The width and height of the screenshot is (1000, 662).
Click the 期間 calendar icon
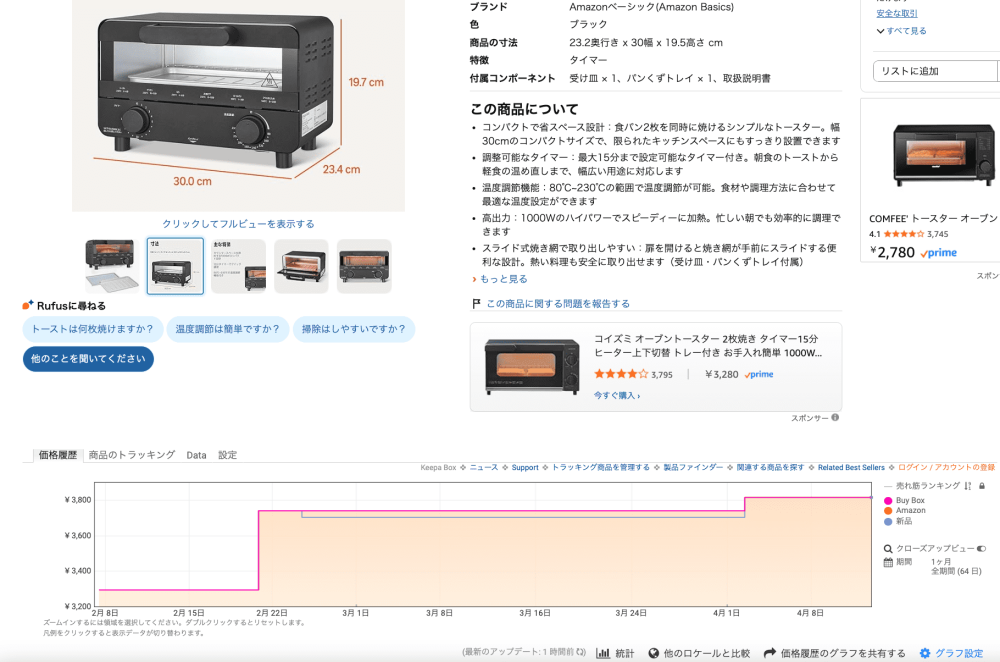(x=888, y=562)
